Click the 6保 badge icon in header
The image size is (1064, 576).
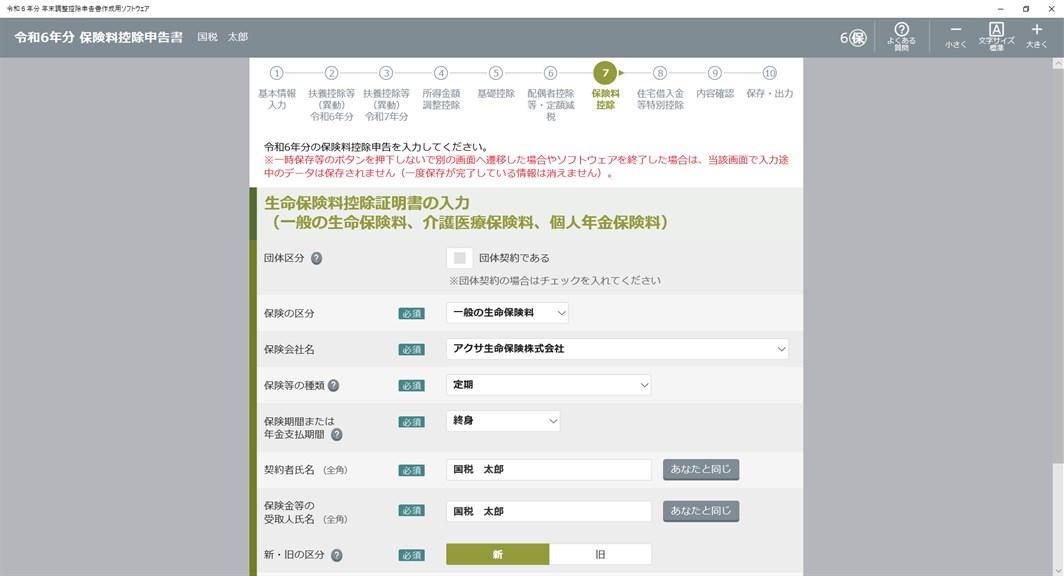(853, 38)
